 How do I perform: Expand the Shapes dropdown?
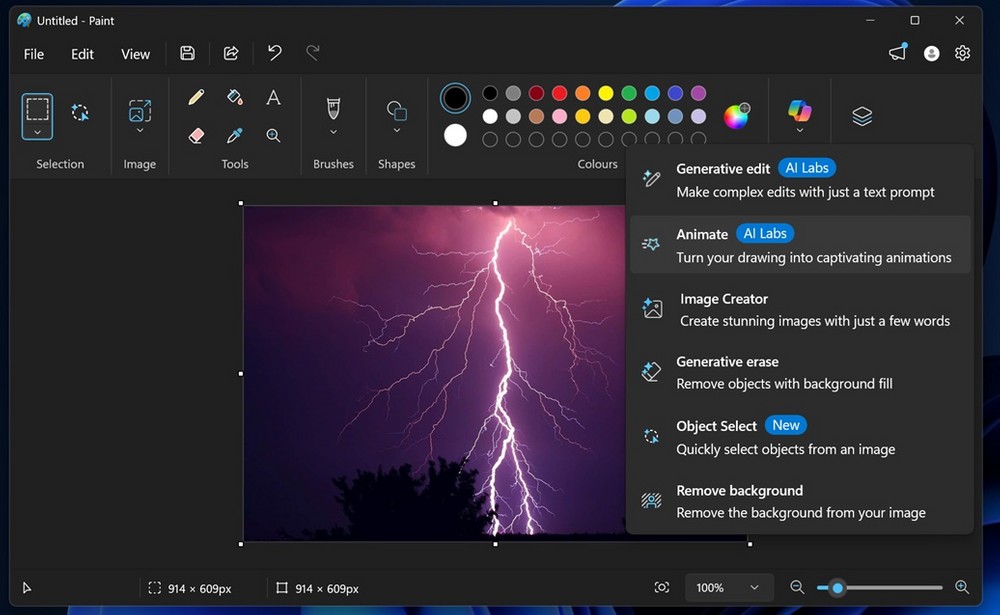tap(397, 131)
